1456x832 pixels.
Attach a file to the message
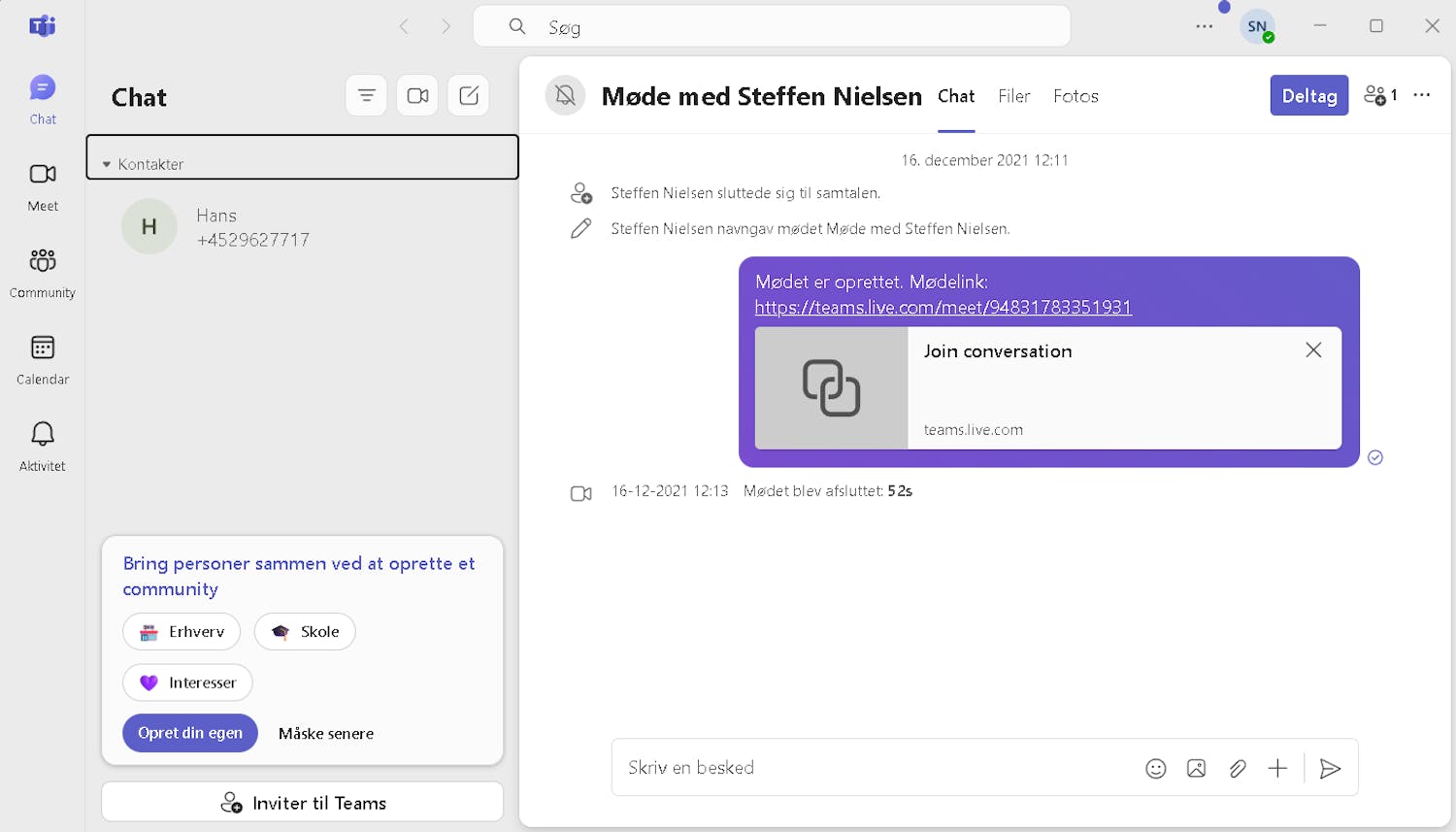pos(1237,768)
